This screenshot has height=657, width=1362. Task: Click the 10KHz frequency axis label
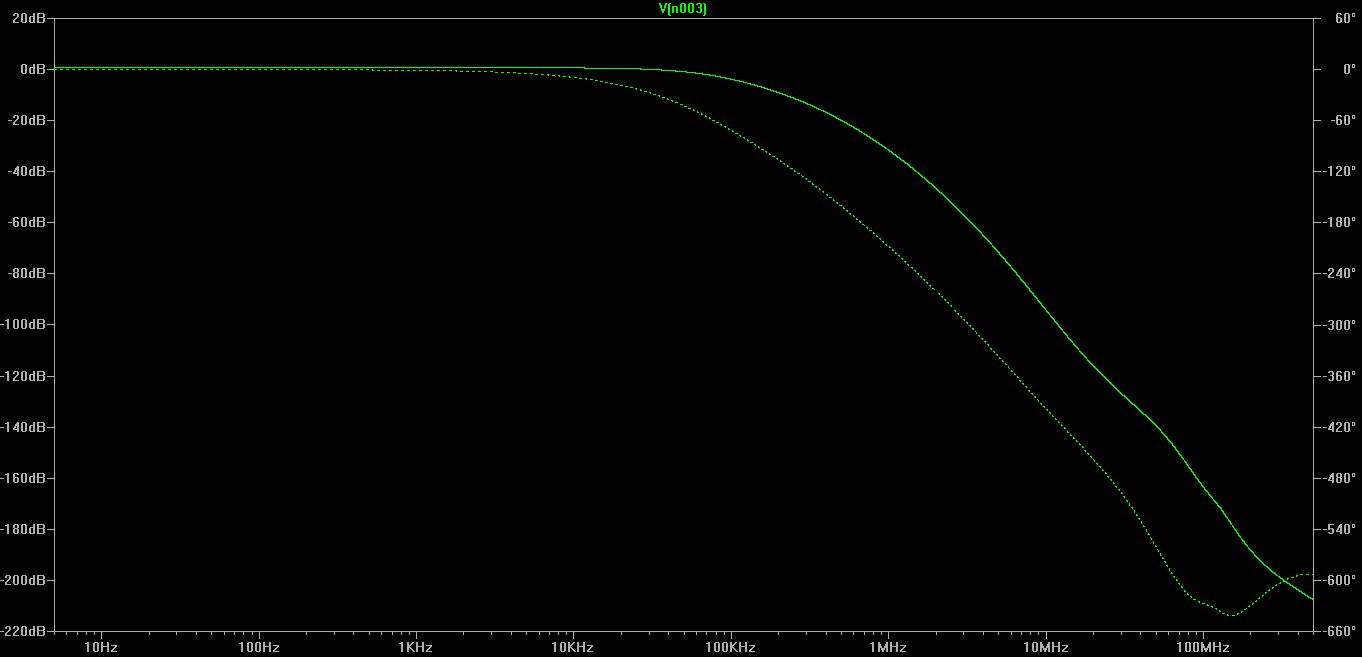click(x=573, y=648)
